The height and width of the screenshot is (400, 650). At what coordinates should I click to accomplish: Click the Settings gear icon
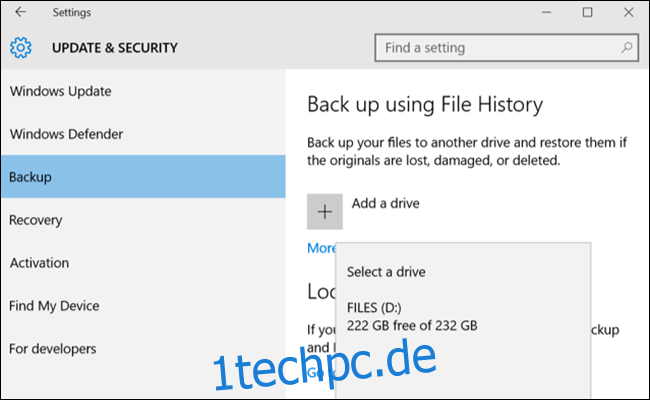click(x=20, y=47)
